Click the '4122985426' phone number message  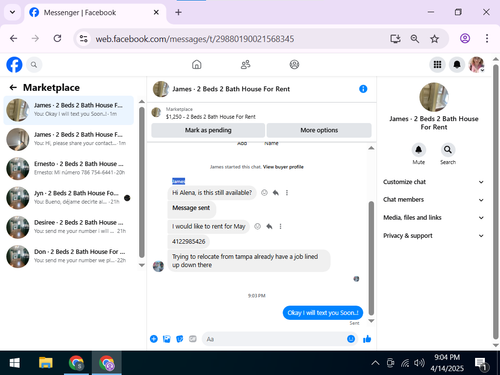189,242
